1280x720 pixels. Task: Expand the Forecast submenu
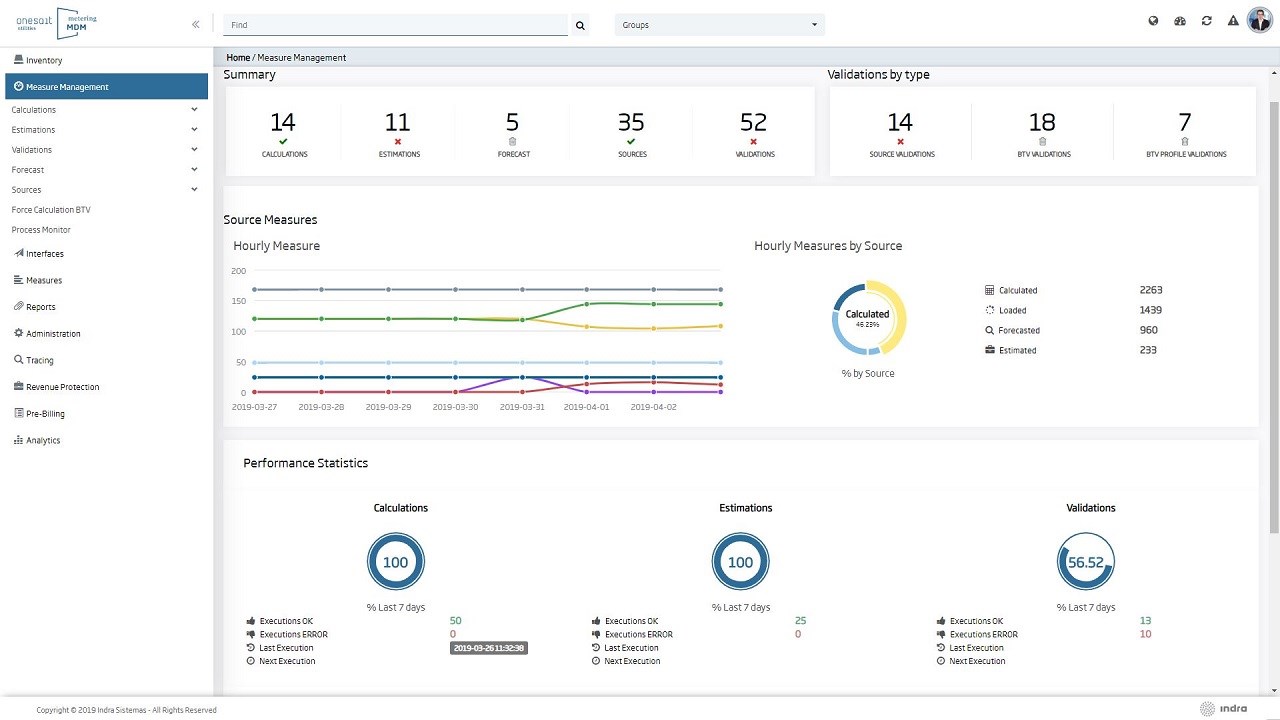(x=105, y=170)
